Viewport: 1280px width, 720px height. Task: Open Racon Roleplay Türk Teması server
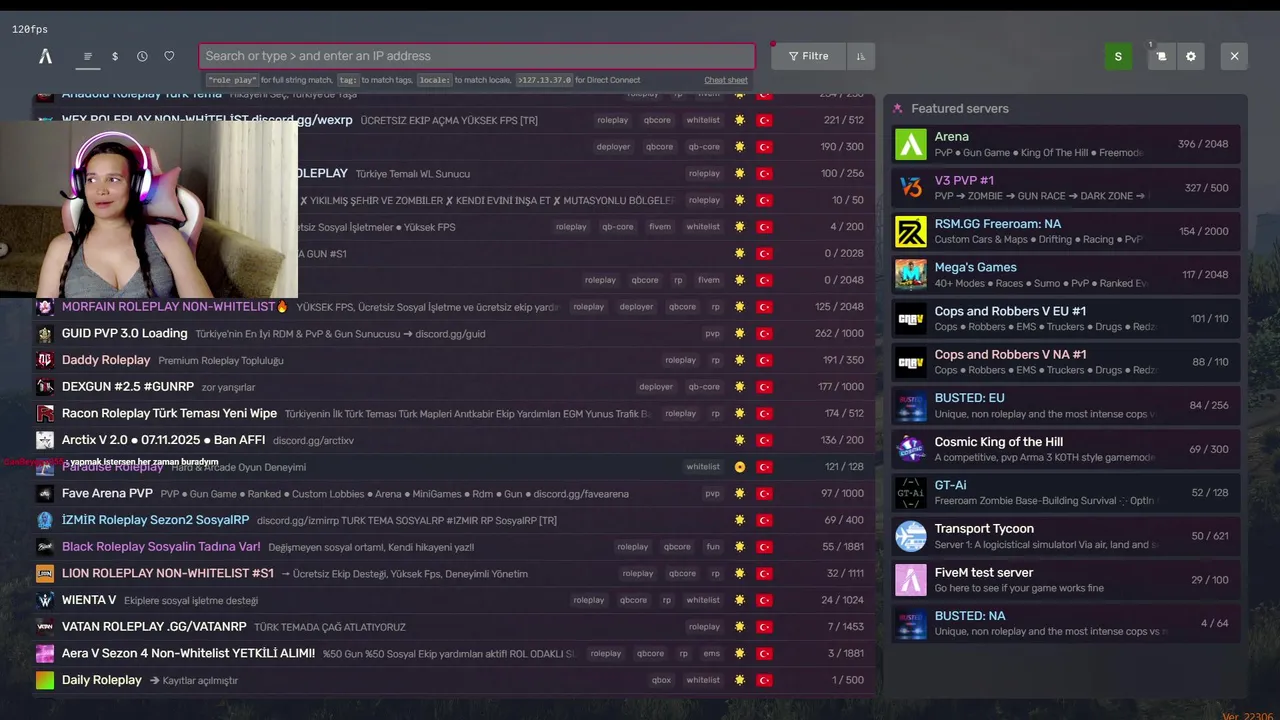coord(454,413)
